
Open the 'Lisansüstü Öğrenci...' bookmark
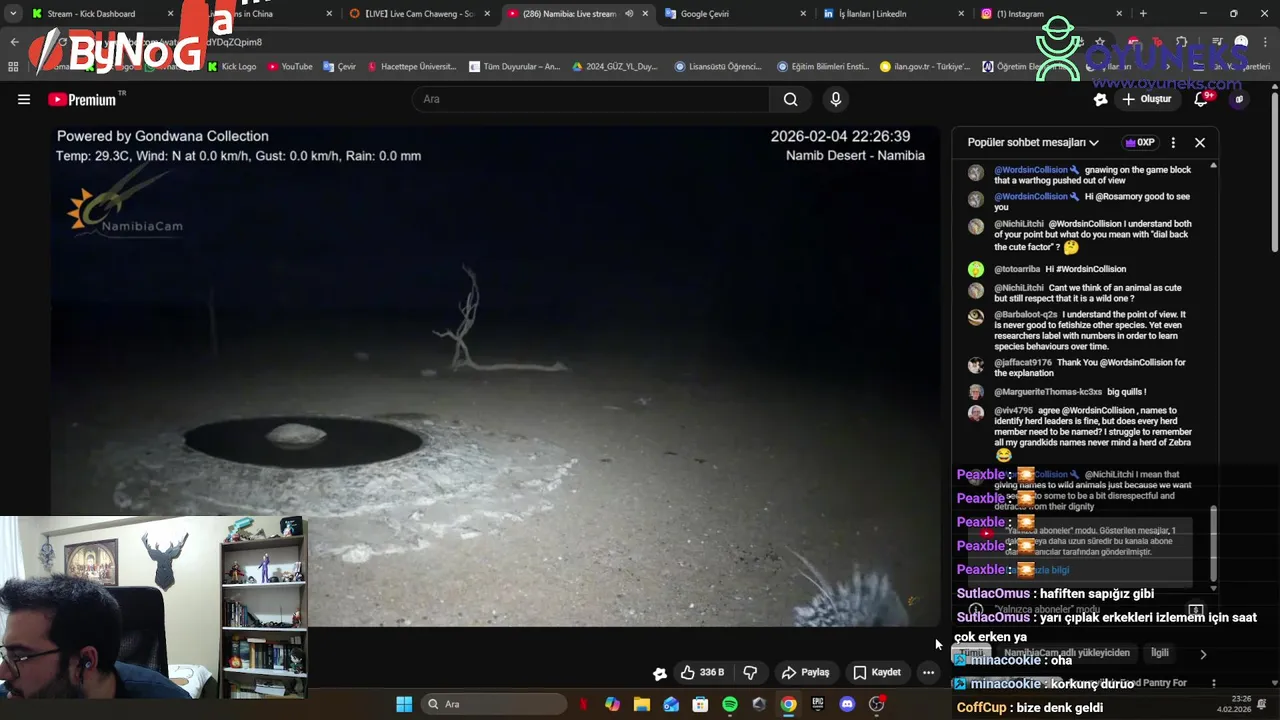tap(718, 67)
